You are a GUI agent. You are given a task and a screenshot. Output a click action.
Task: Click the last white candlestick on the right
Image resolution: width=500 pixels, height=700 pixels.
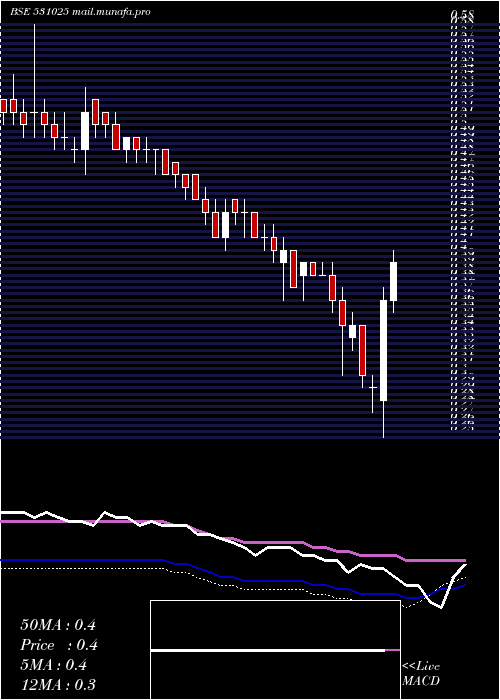pos(393,281)
